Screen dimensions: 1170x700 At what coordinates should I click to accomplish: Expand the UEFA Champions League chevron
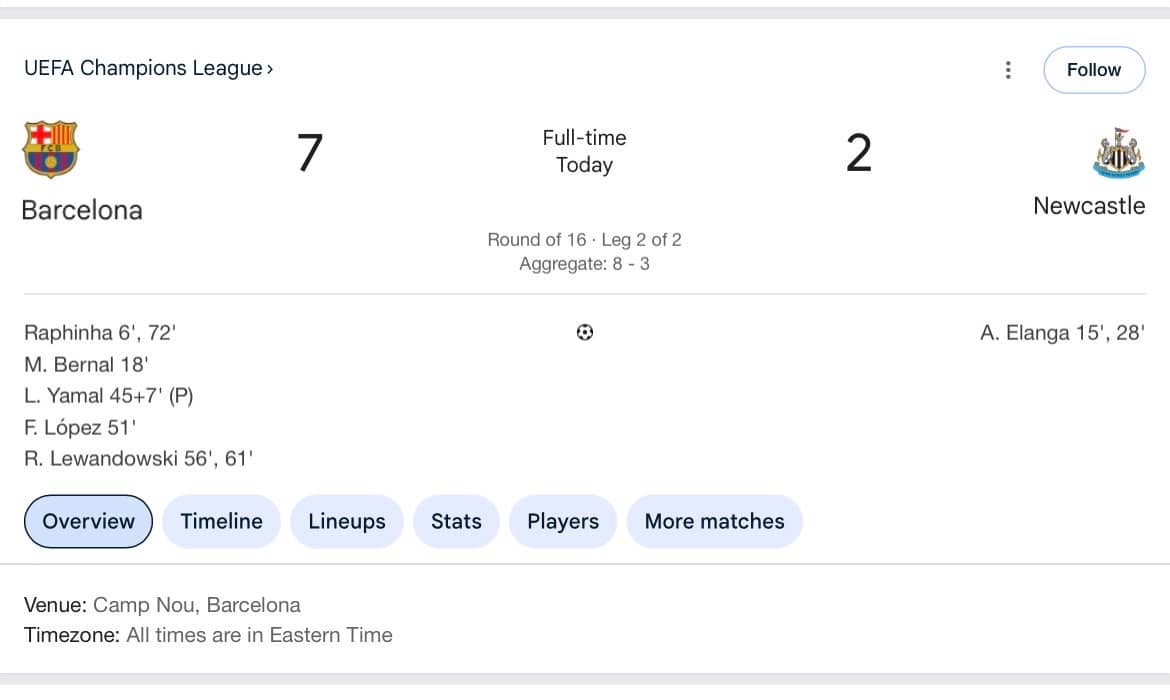(270, 69)
